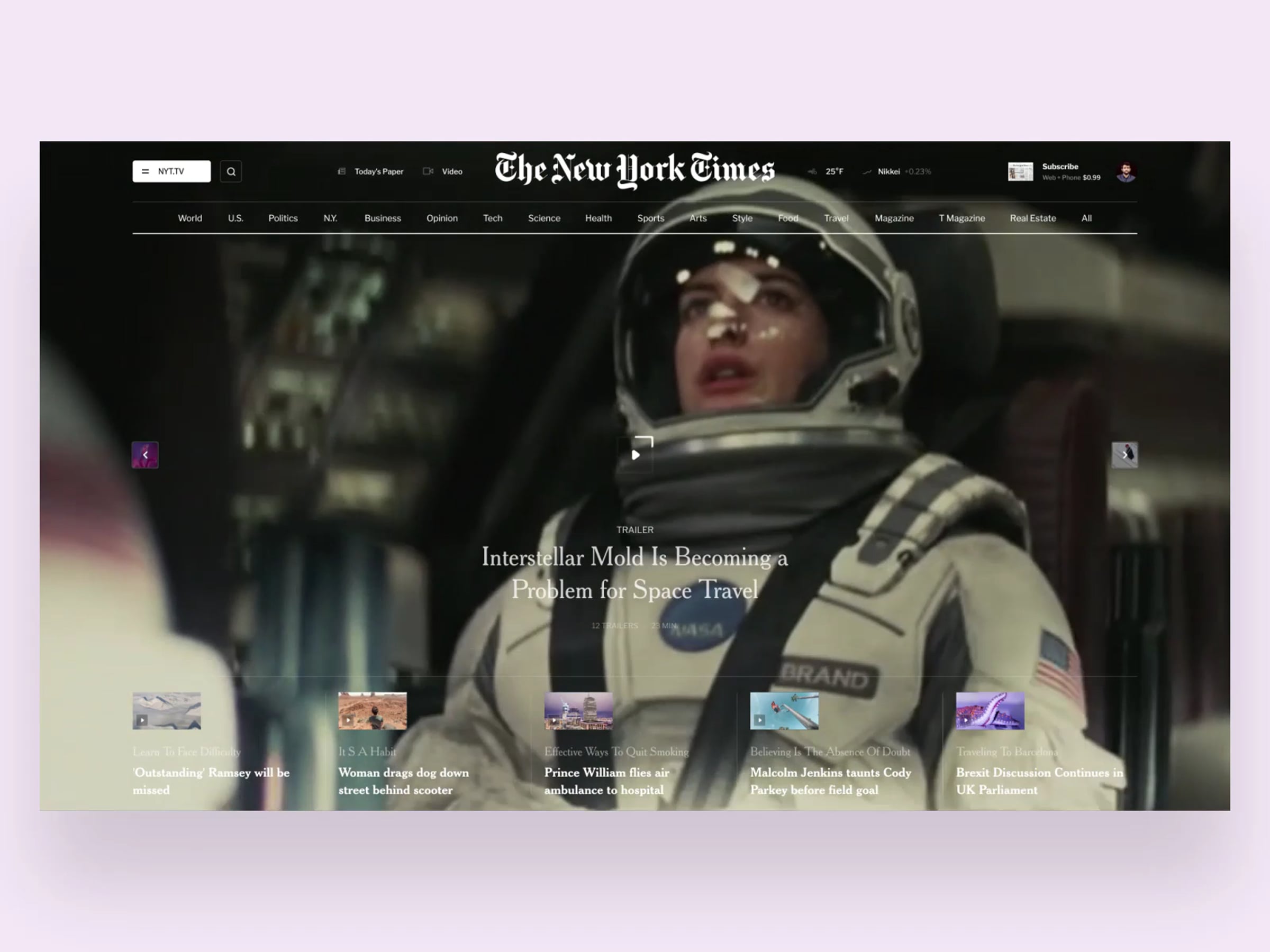This screenshot has height=952, width=1270.
Task: Open Woman drags dog down street headline
Action: coord(404,781)
